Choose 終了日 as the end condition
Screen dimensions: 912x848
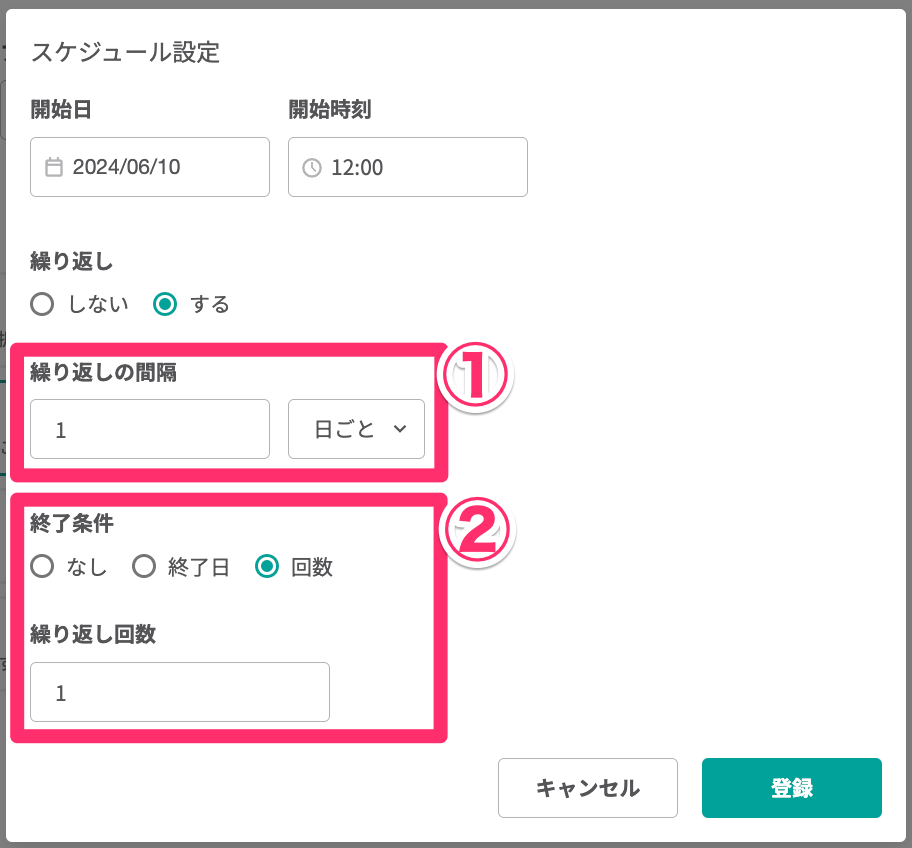[x=145, y=567]
